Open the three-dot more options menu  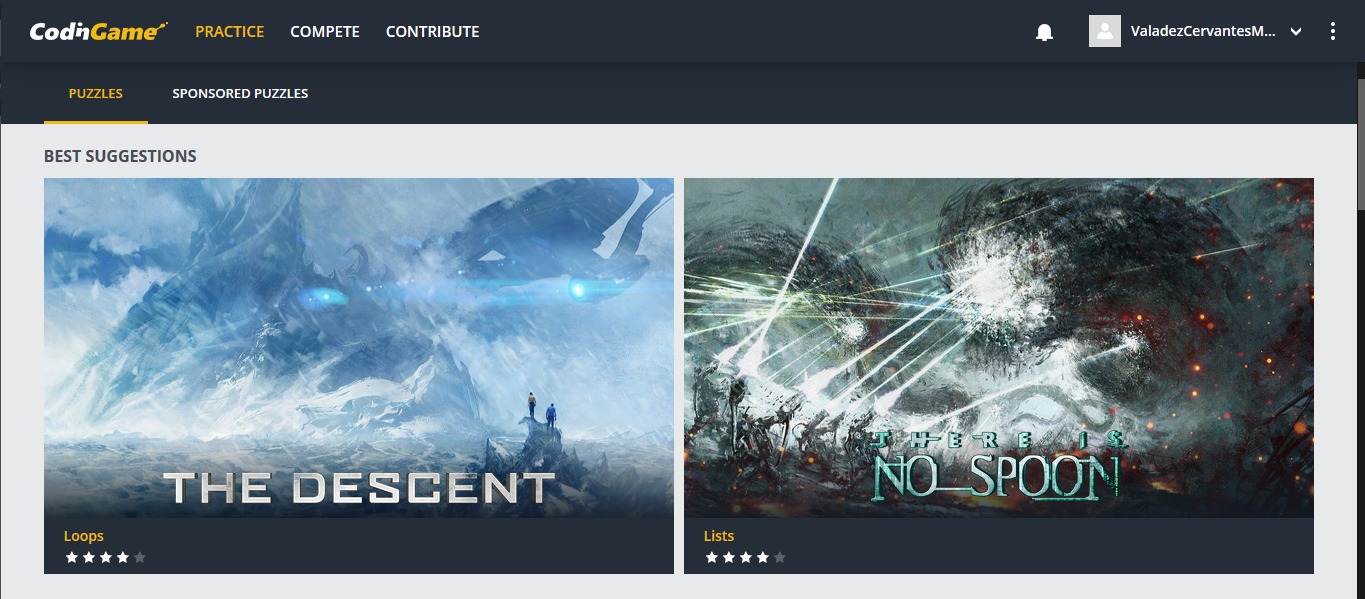pyautogui.click(x=1332, y=31)
